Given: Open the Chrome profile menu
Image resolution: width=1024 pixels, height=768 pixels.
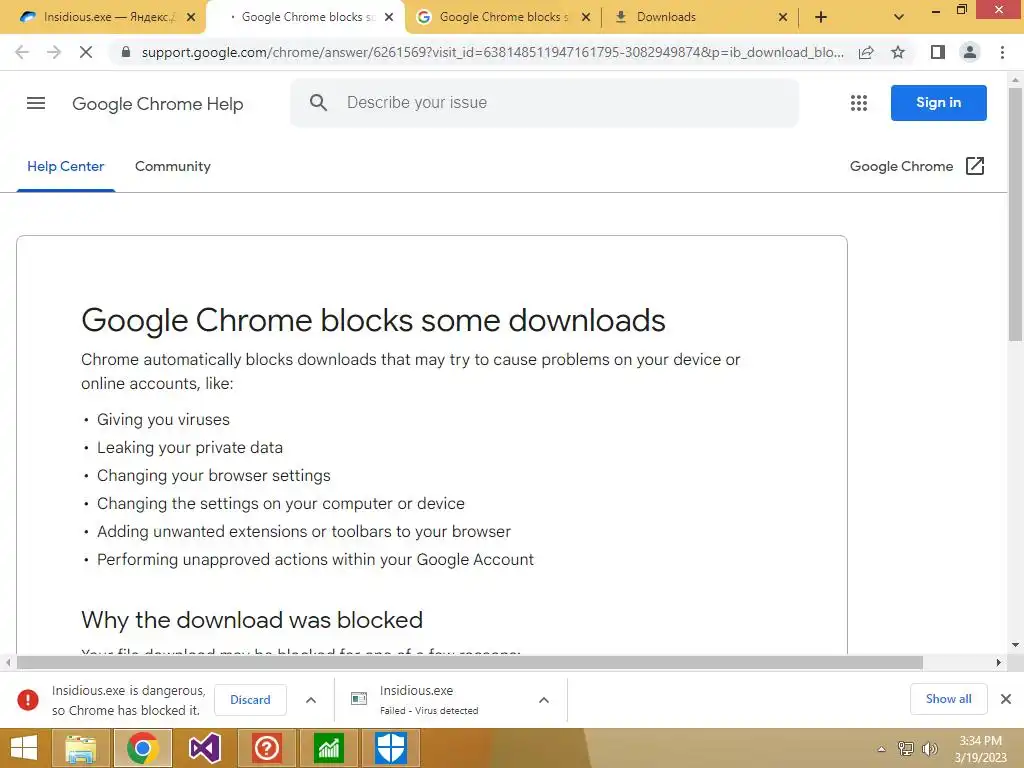Looking at the screenshot, I should click(970, 52).
